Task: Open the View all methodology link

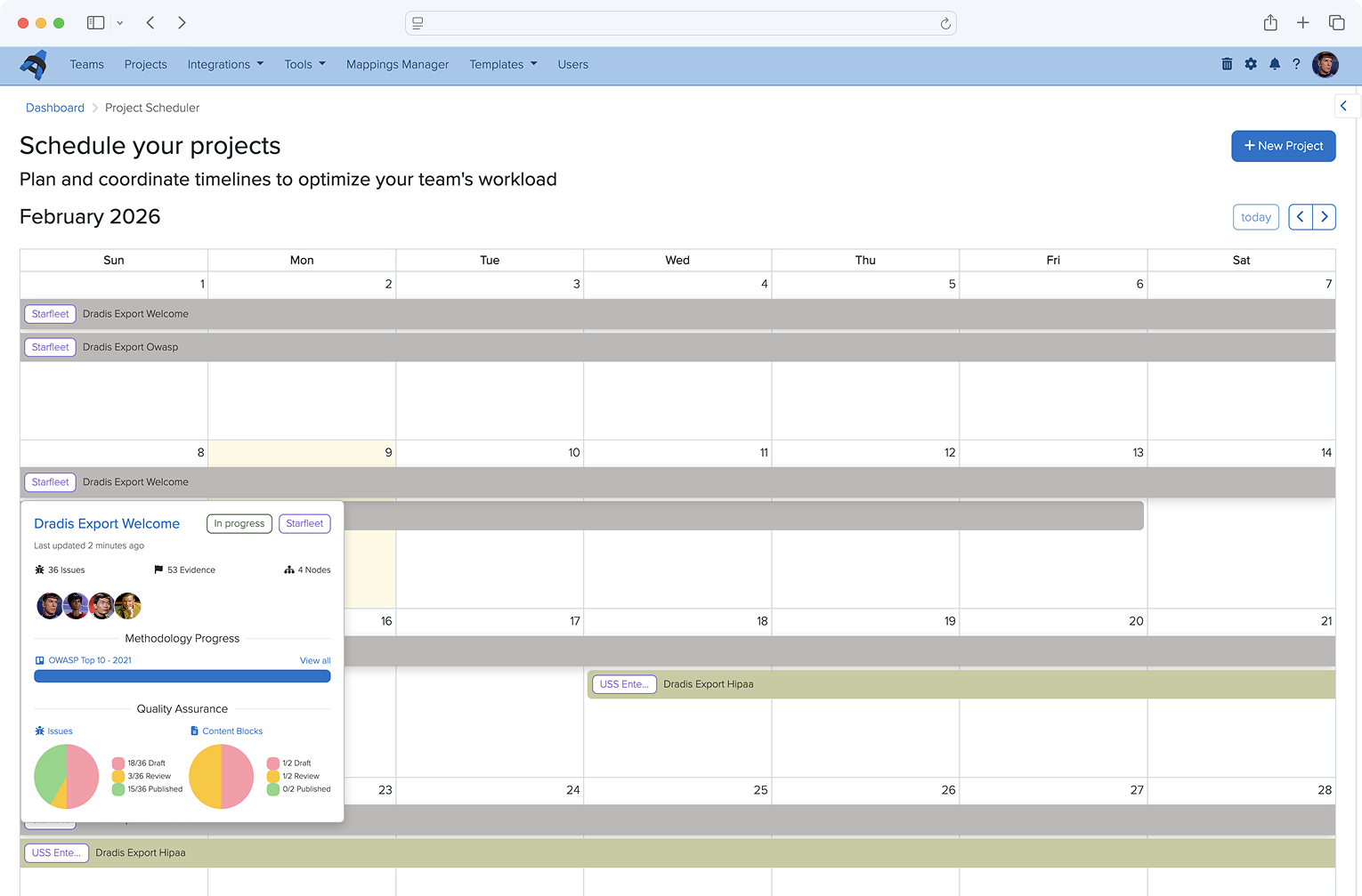Action: (314, 659)
